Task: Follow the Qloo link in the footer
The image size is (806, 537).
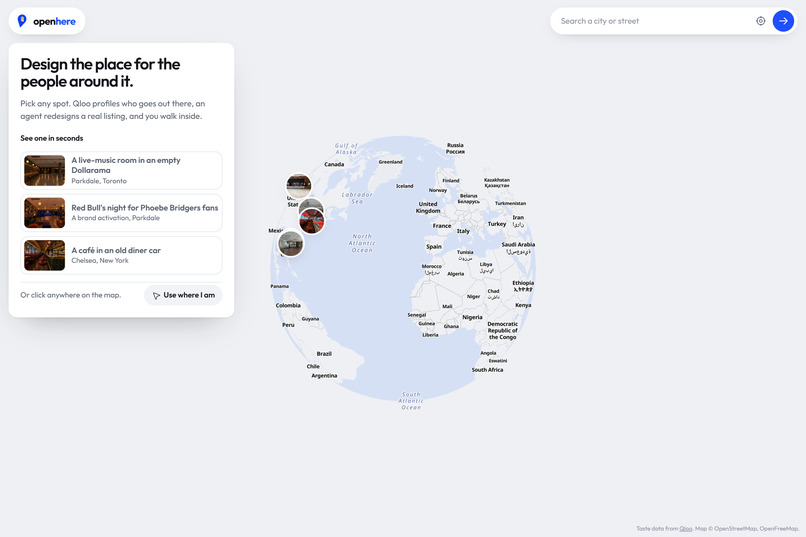Action: point(685,528)
